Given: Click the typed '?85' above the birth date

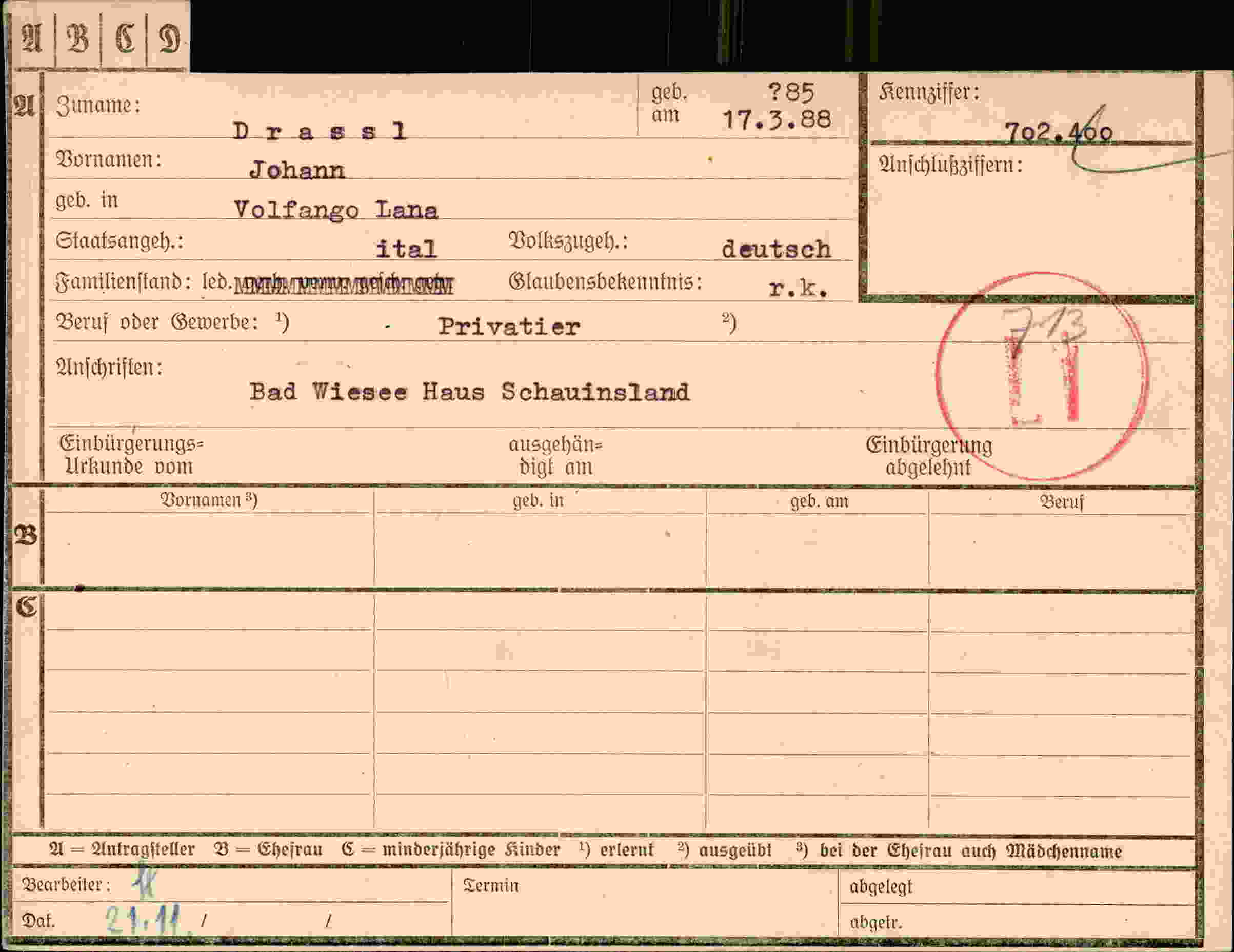Looking at the screenshot, I should click(x=791, y=92).
